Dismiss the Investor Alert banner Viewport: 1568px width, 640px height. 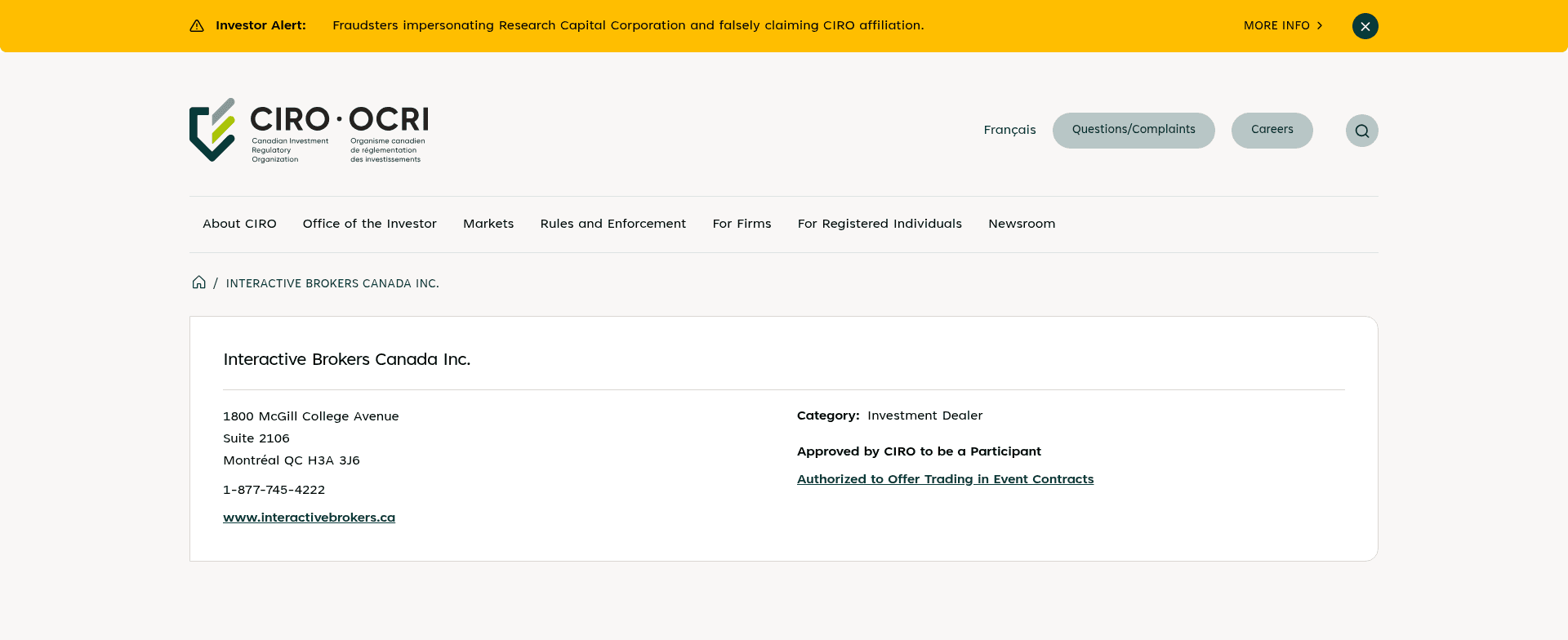pyautogui.click(x=1365, y=26)
